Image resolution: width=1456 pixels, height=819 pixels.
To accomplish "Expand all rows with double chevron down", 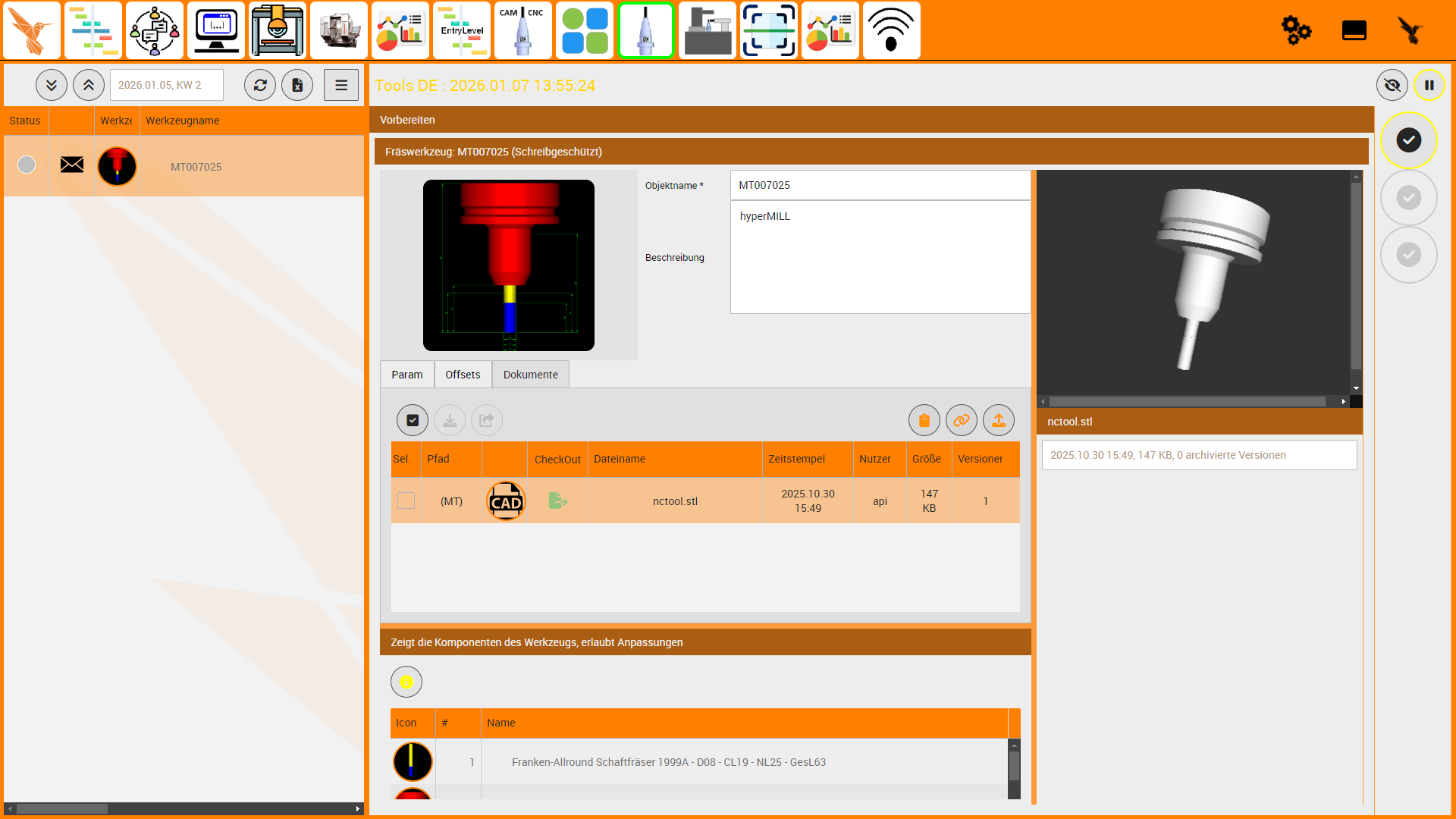I will [52, 85].
